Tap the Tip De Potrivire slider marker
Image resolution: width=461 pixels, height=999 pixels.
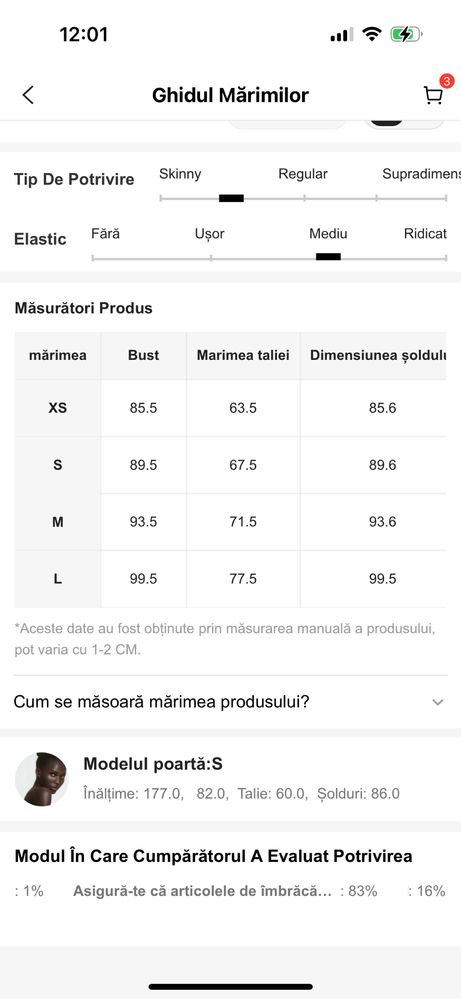pyautogui.click(x=231, y=198)
